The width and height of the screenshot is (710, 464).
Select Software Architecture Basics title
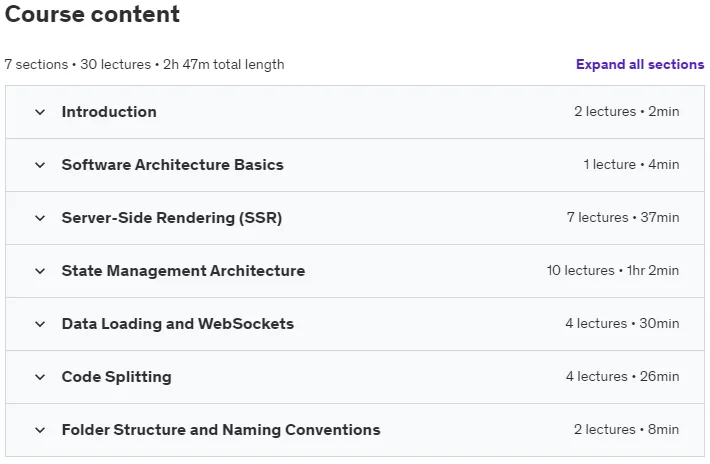[x=173, y=165]
